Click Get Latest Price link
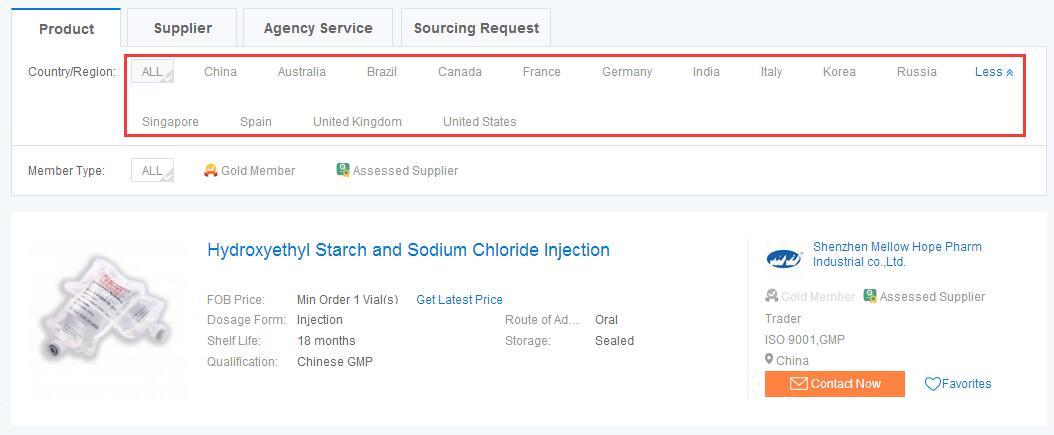Viewport: 1054px width, 435px height. click(459, 299)
